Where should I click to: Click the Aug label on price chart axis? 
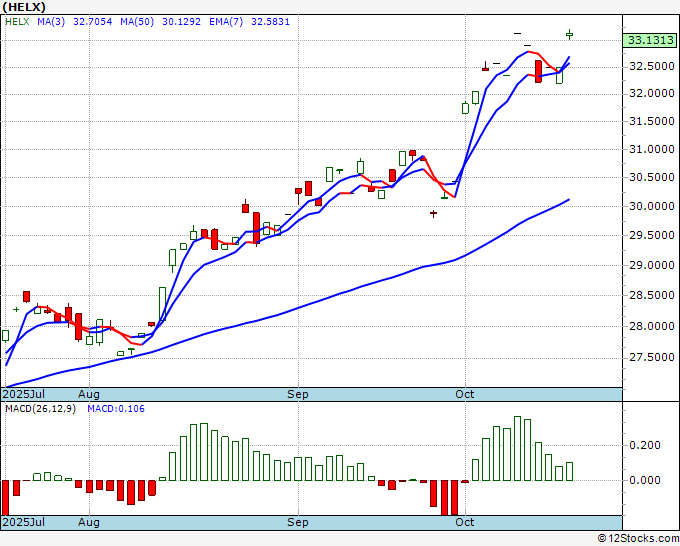[89, 394]
